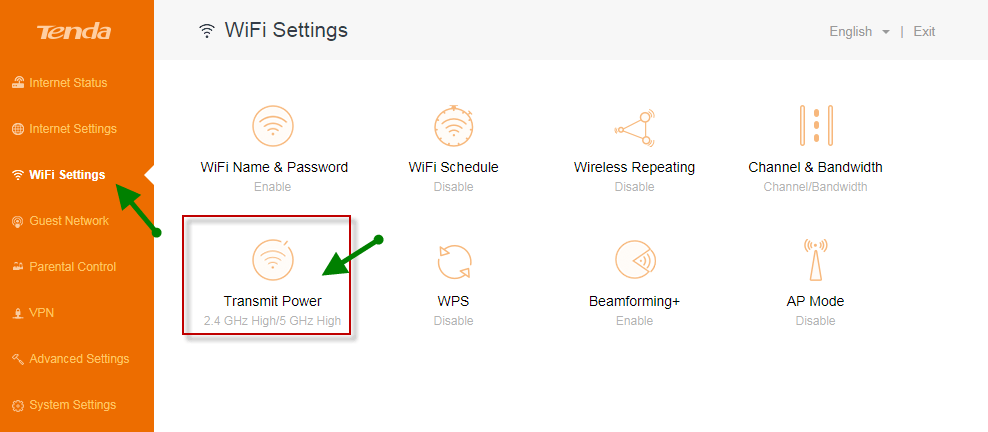Open Advanced Settings in sidebar
988x432 pixels.
coord(71,358)
